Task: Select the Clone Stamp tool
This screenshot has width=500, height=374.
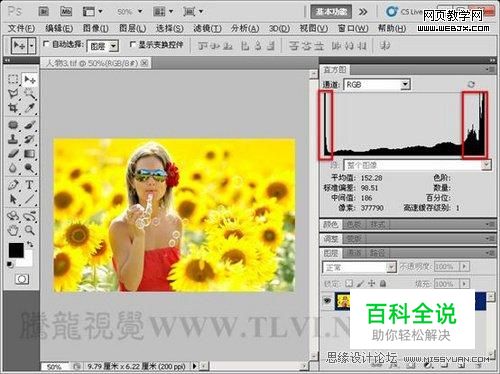Action: (x=13, y=139)
